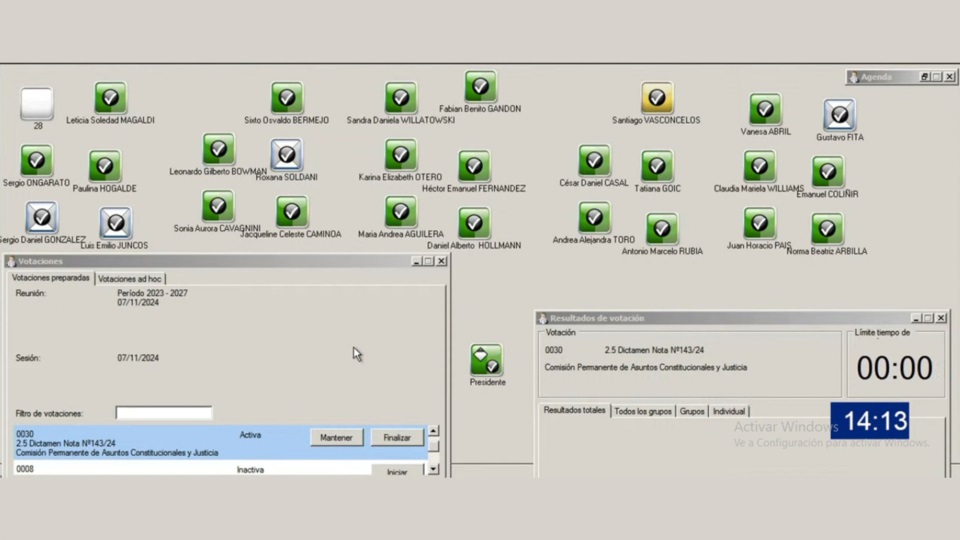Minimize Resultados de votación window
The width and height of the screenshot is (960, 540).
click(917, 318)
